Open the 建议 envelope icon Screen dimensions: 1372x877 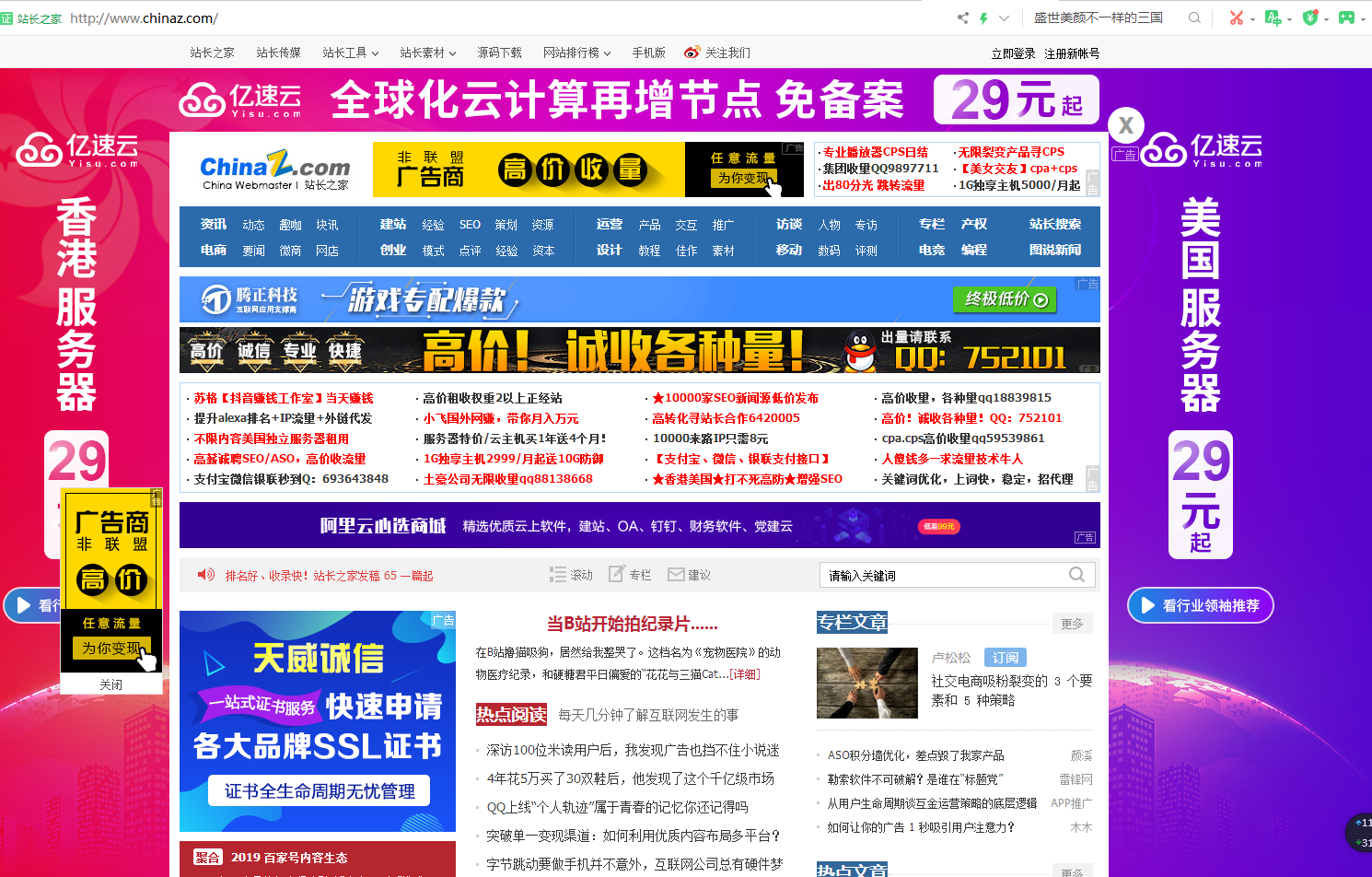pyautogui.click(x=675, y=573)
